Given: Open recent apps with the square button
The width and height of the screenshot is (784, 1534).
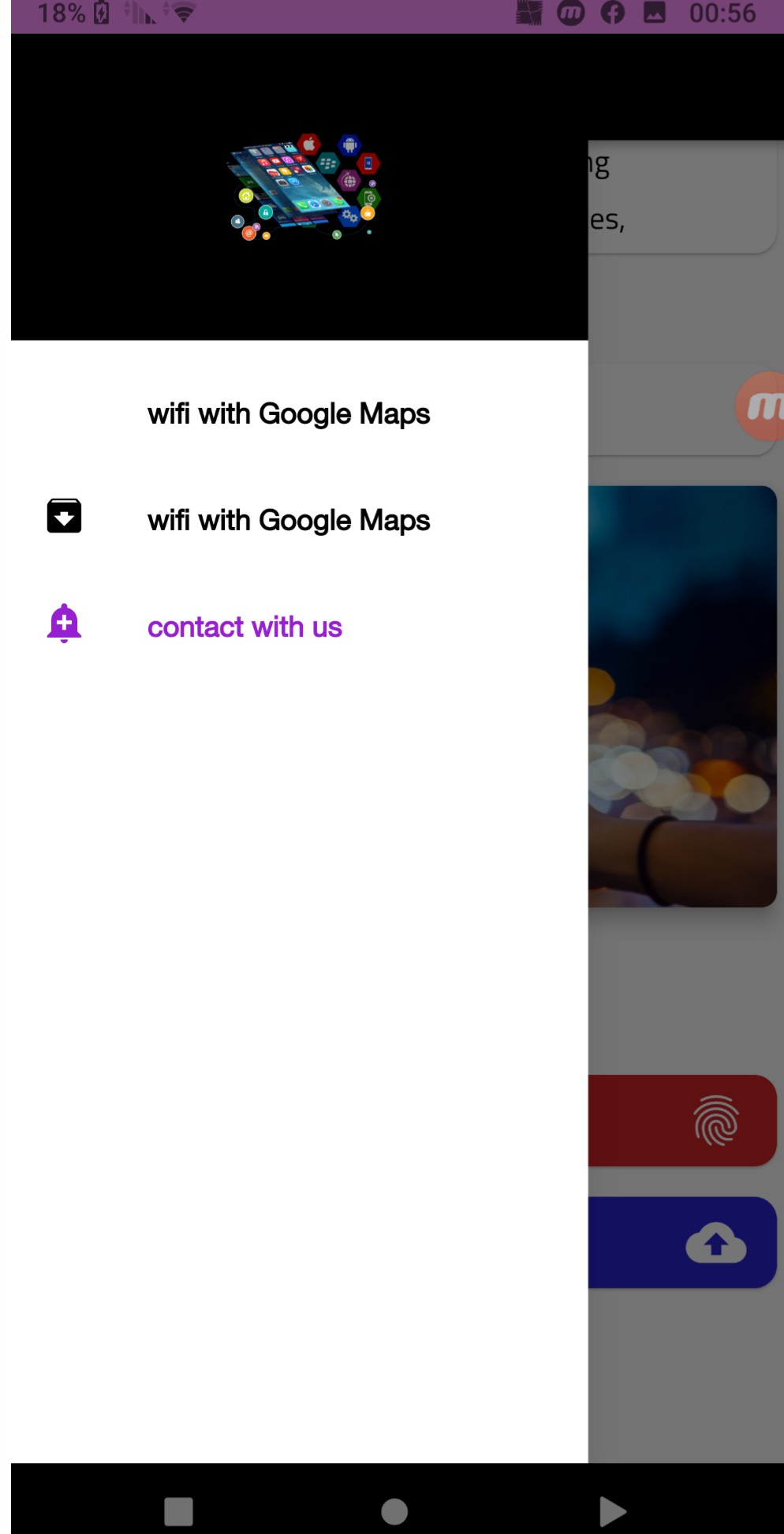Looking at the screenshot, I should point(178,1512).
